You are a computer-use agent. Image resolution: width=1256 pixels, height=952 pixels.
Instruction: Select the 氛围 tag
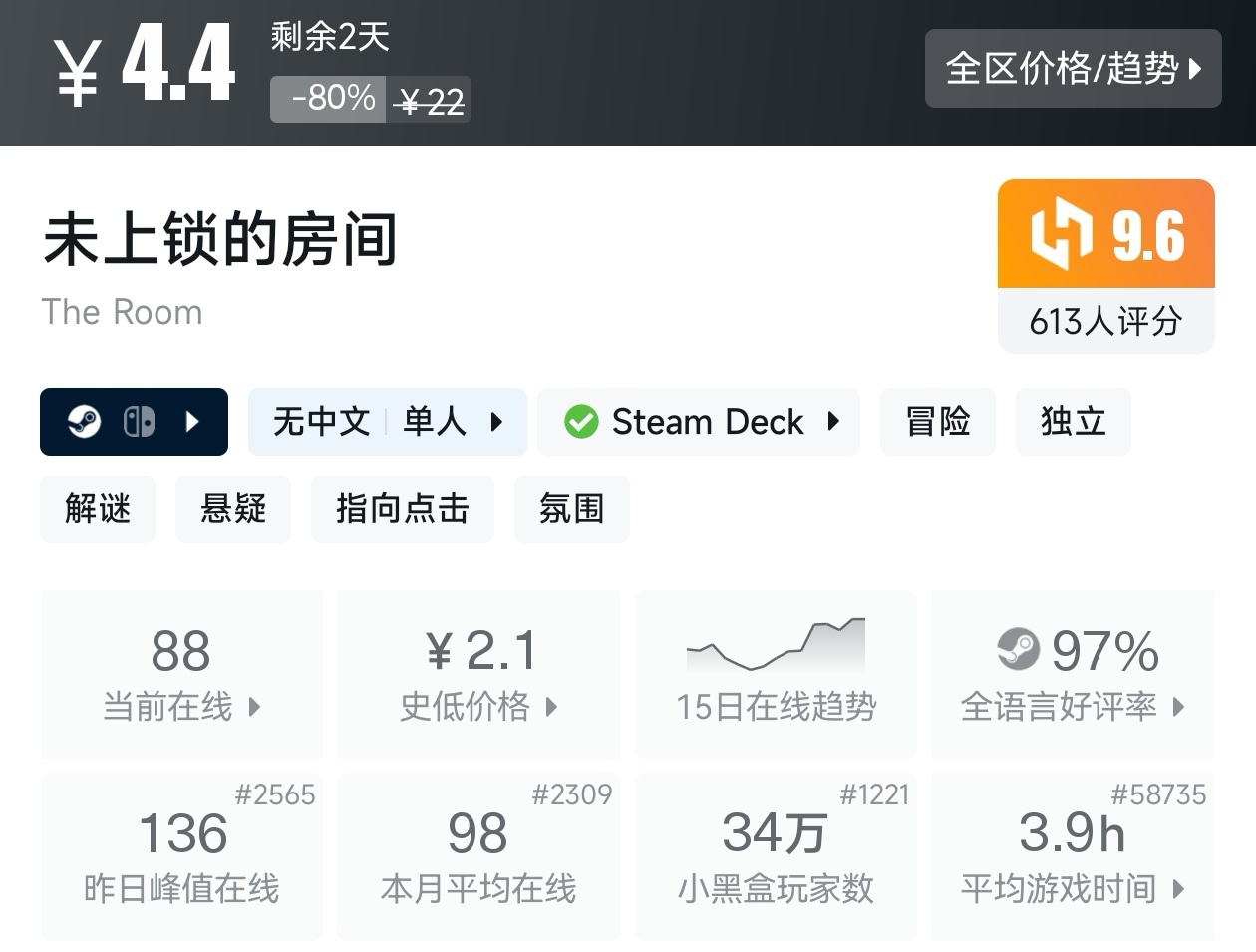coord(571,509)
